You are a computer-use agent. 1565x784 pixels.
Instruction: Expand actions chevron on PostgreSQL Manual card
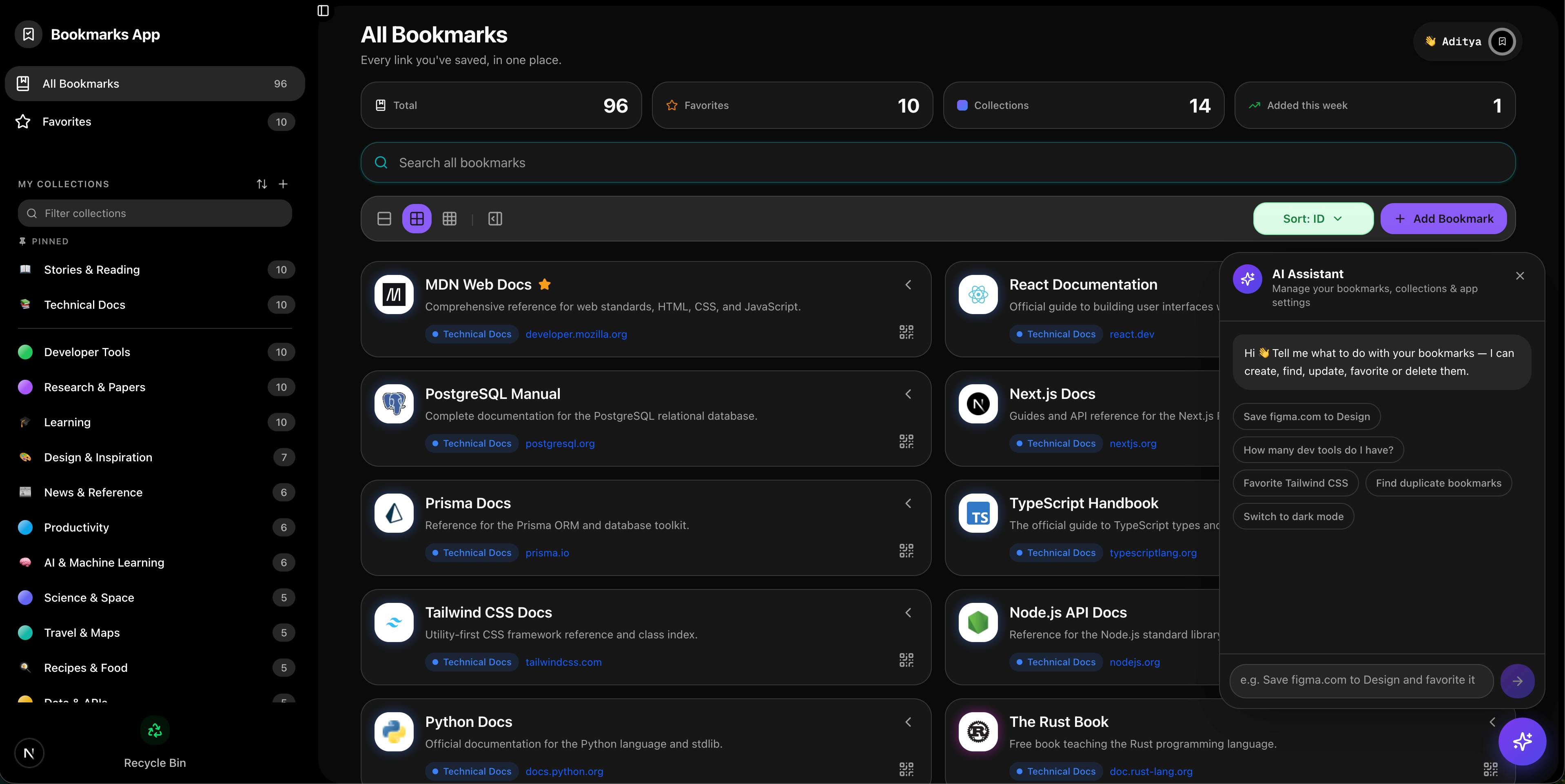tap(908, 394)
